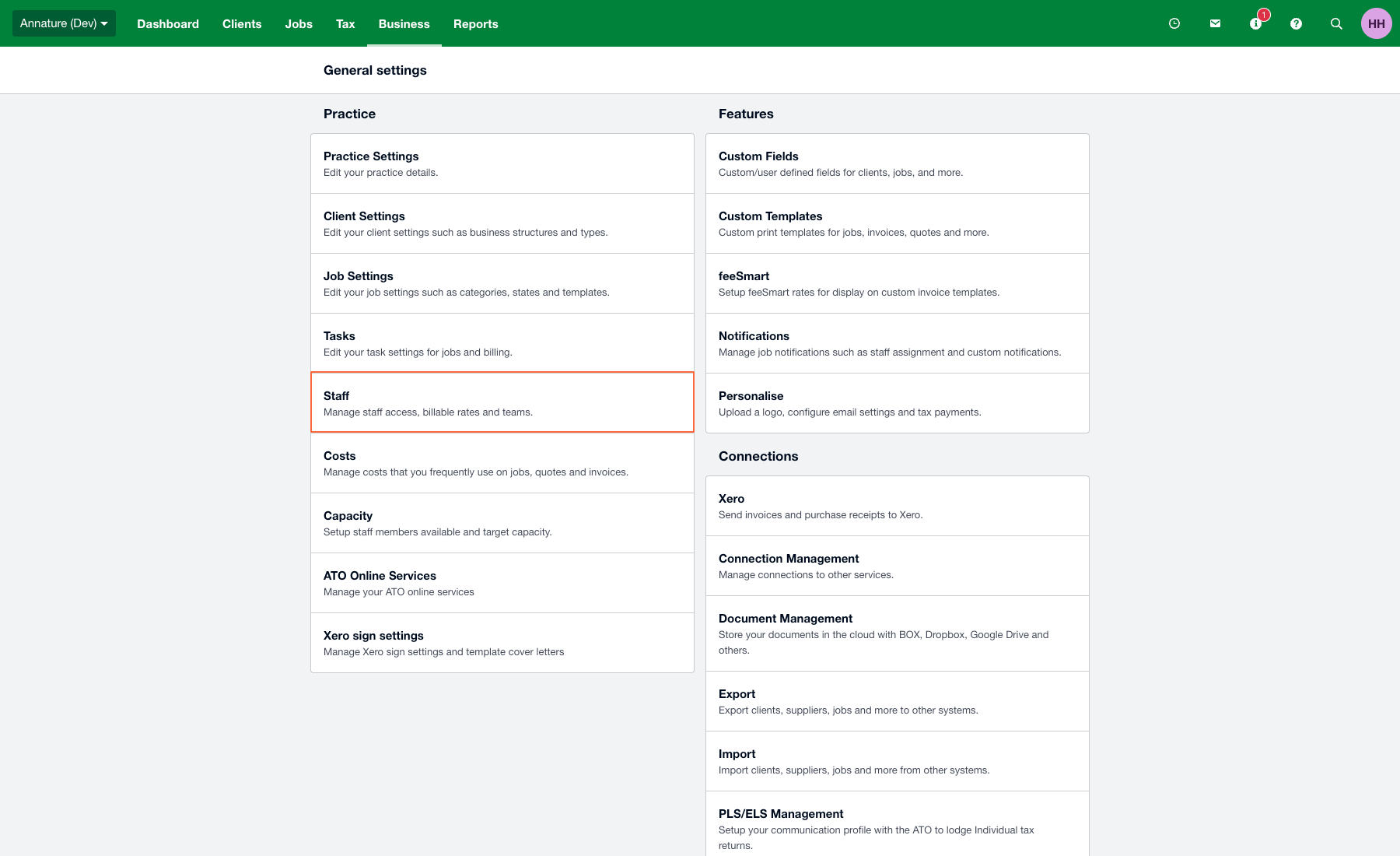Open Practice Settings
Screen dimensions: 1400x856
[502, 163]
